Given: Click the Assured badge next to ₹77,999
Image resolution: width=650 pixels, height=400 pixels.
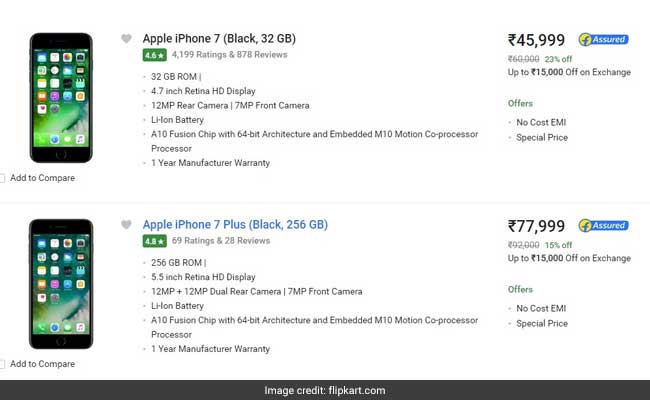Looking at the screenshot, I should (603, 226).
